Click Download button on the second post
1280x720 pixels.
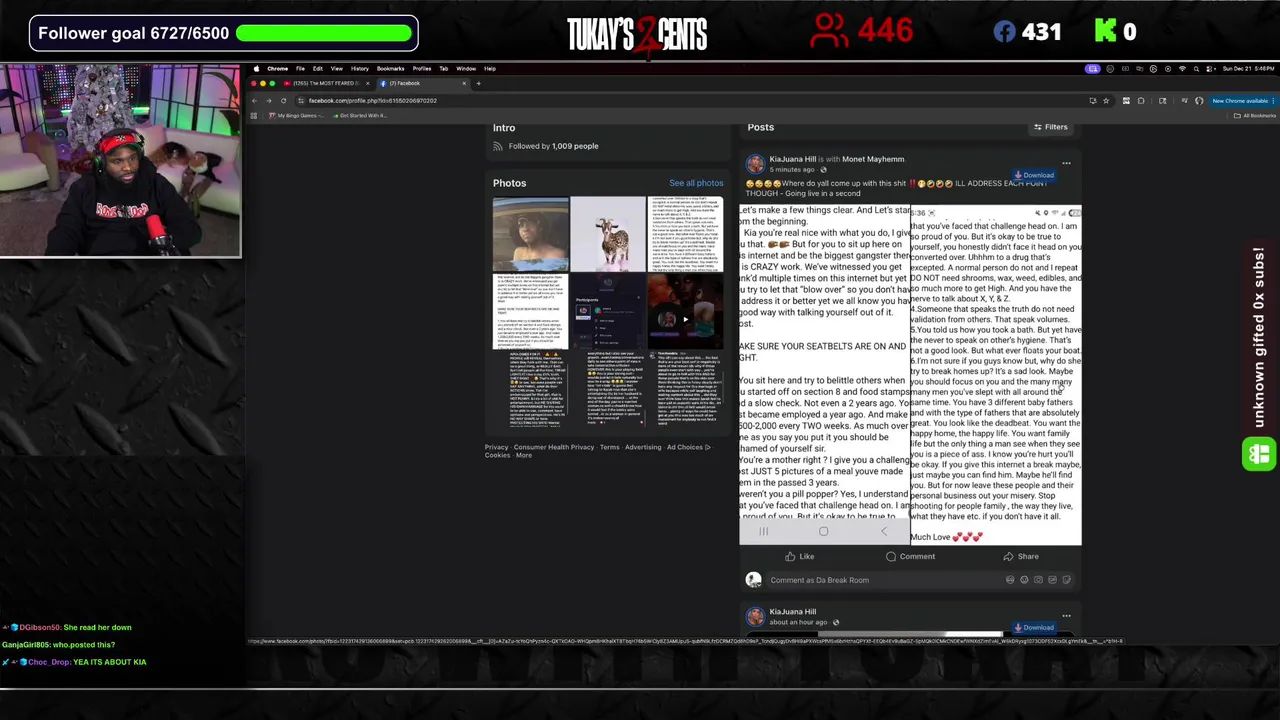[1035, 628]
